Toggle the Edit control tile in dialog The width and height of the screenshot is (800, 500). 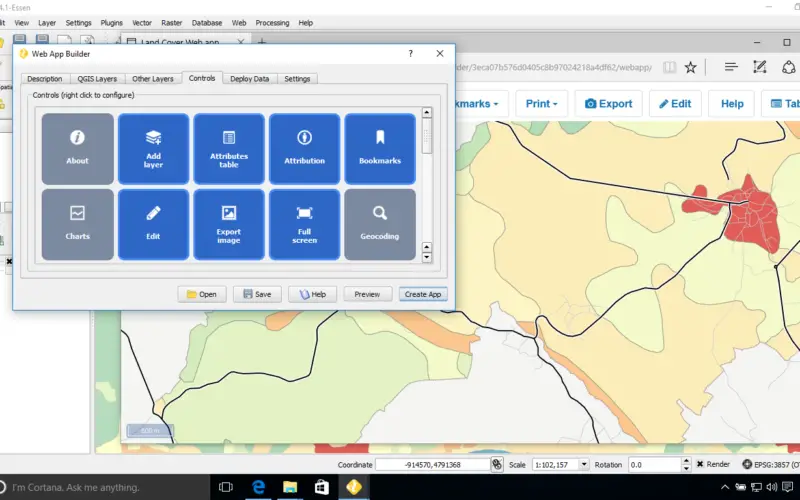click(153, 224)
